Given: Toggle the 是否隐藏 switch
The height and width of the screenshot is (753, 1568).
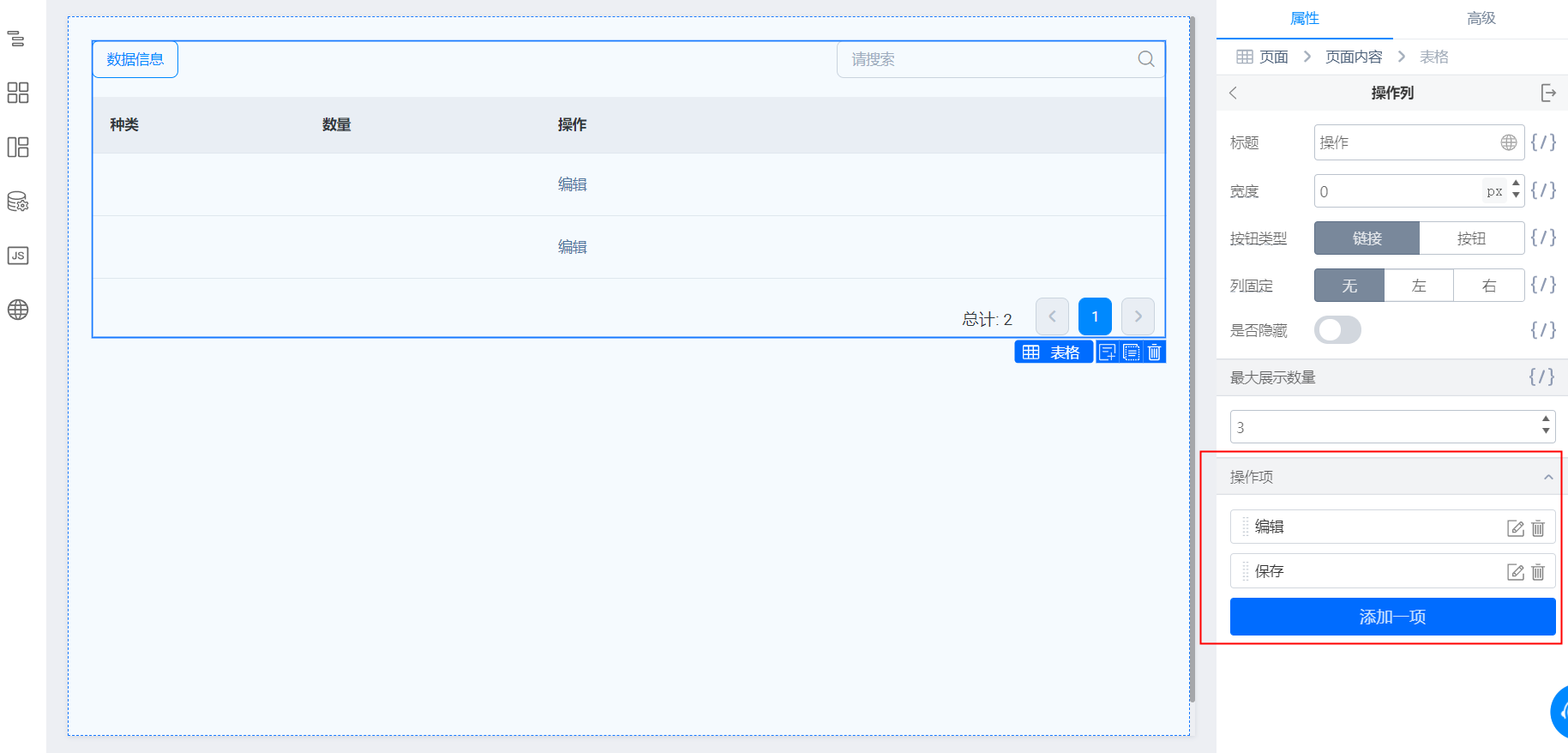Looking at the screenshot, I should pyautogui.click(x=1337, y=330).
